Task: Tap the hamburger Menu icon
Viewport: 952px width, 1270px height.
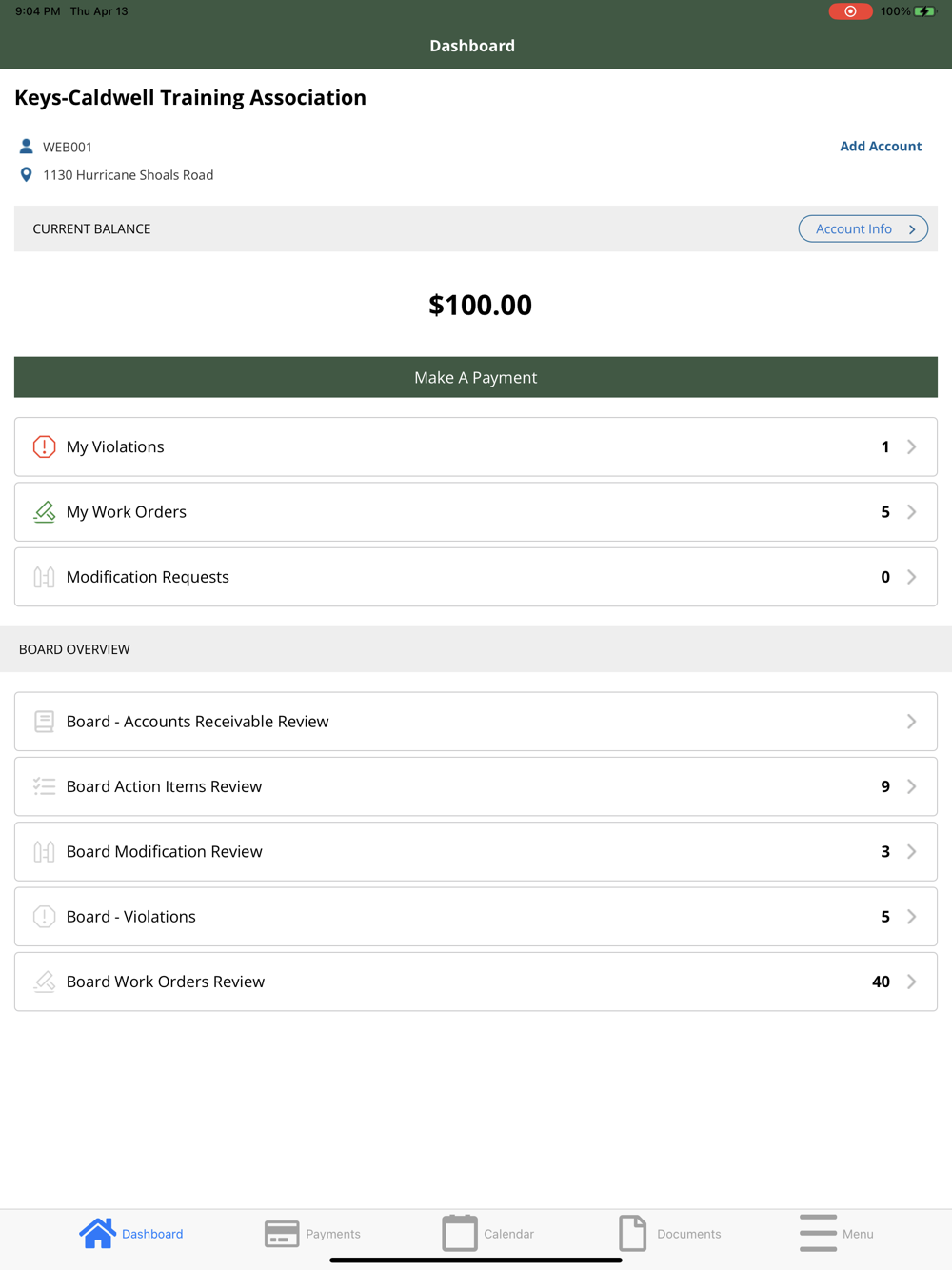Action: coord(818,1233)
